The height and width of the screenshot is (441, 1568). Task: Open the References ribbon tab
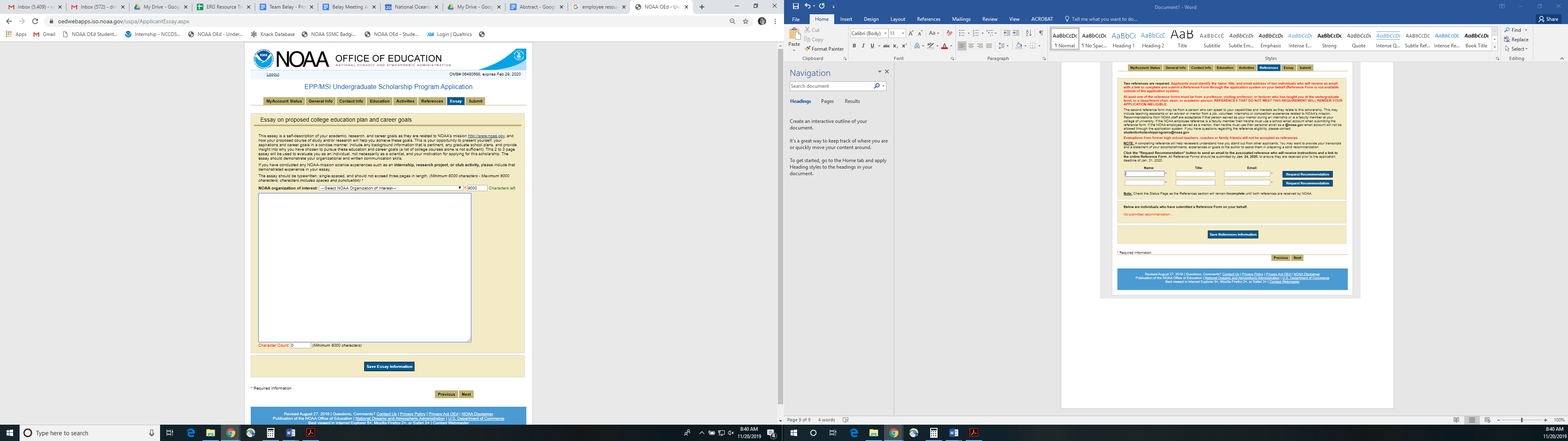(x=928, y=20)
